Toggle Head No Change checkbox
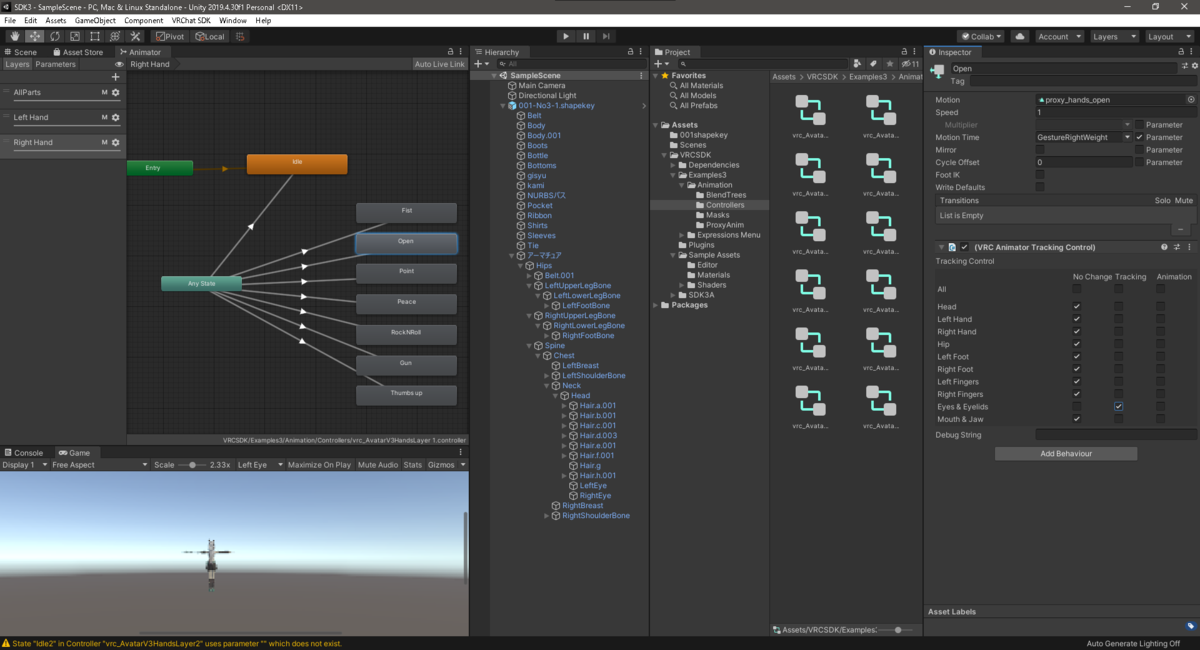The width and height of the screenshot is (1200, 650). [1077, 307]
